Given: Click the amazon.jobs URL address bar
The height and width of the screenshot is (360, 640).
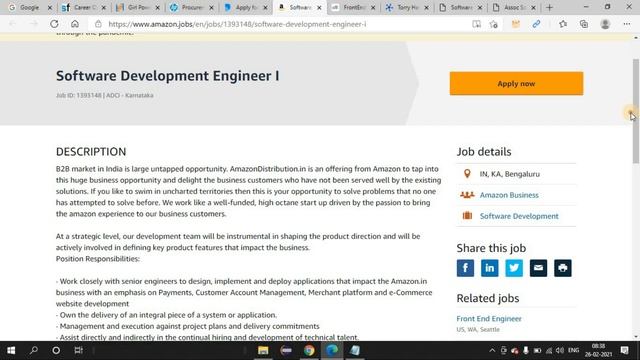Looking at the screenshot, I should pos(237,24).
